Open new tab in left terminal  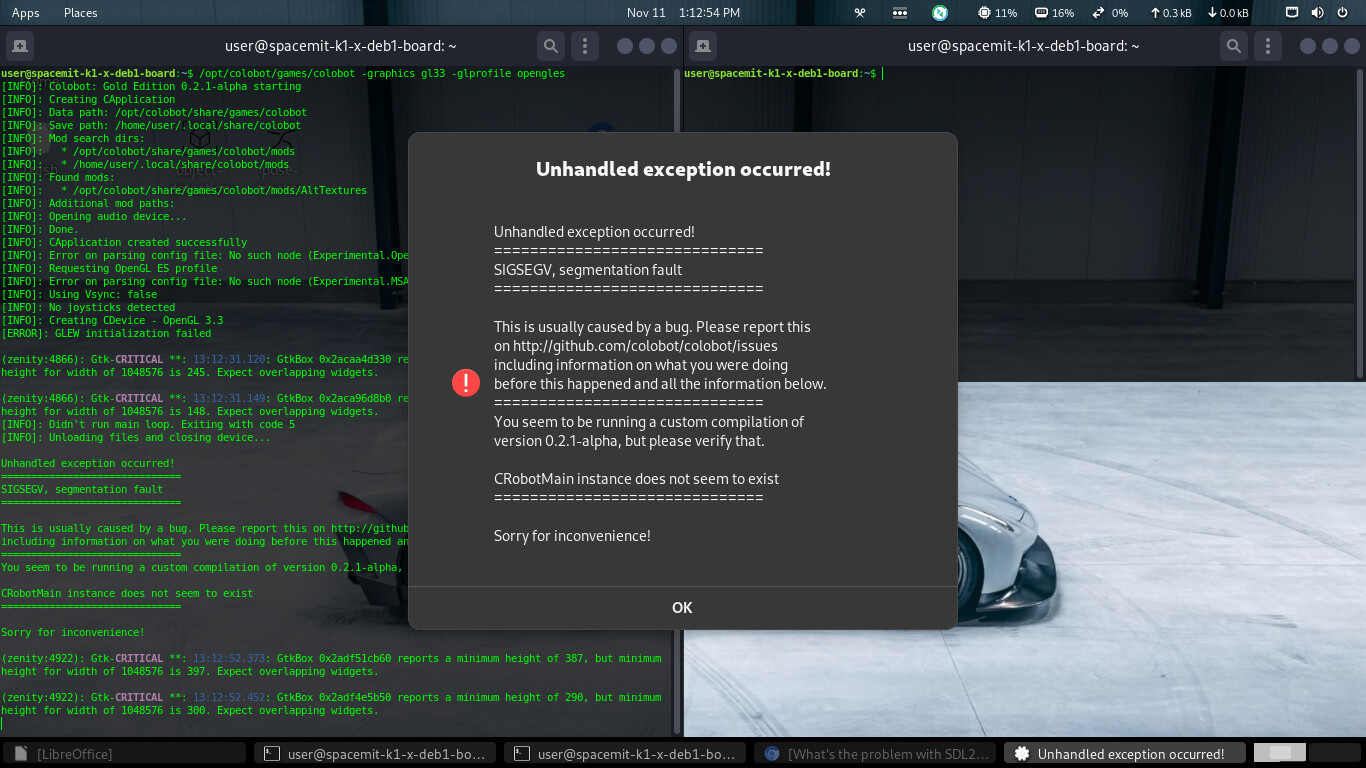point(20,46)
